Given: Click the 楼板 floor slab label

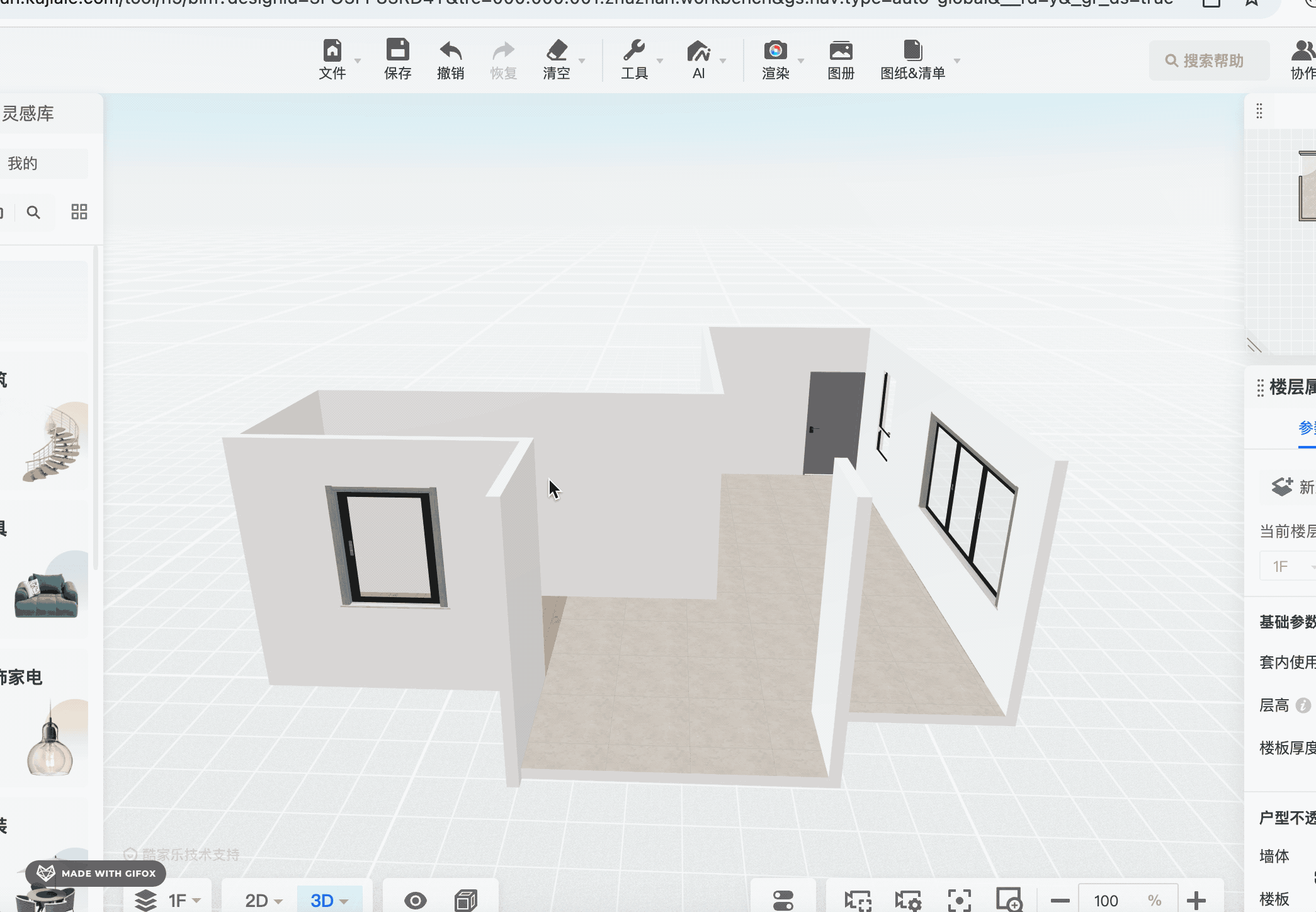Looking at the screenshot, I should (1274, 899).
